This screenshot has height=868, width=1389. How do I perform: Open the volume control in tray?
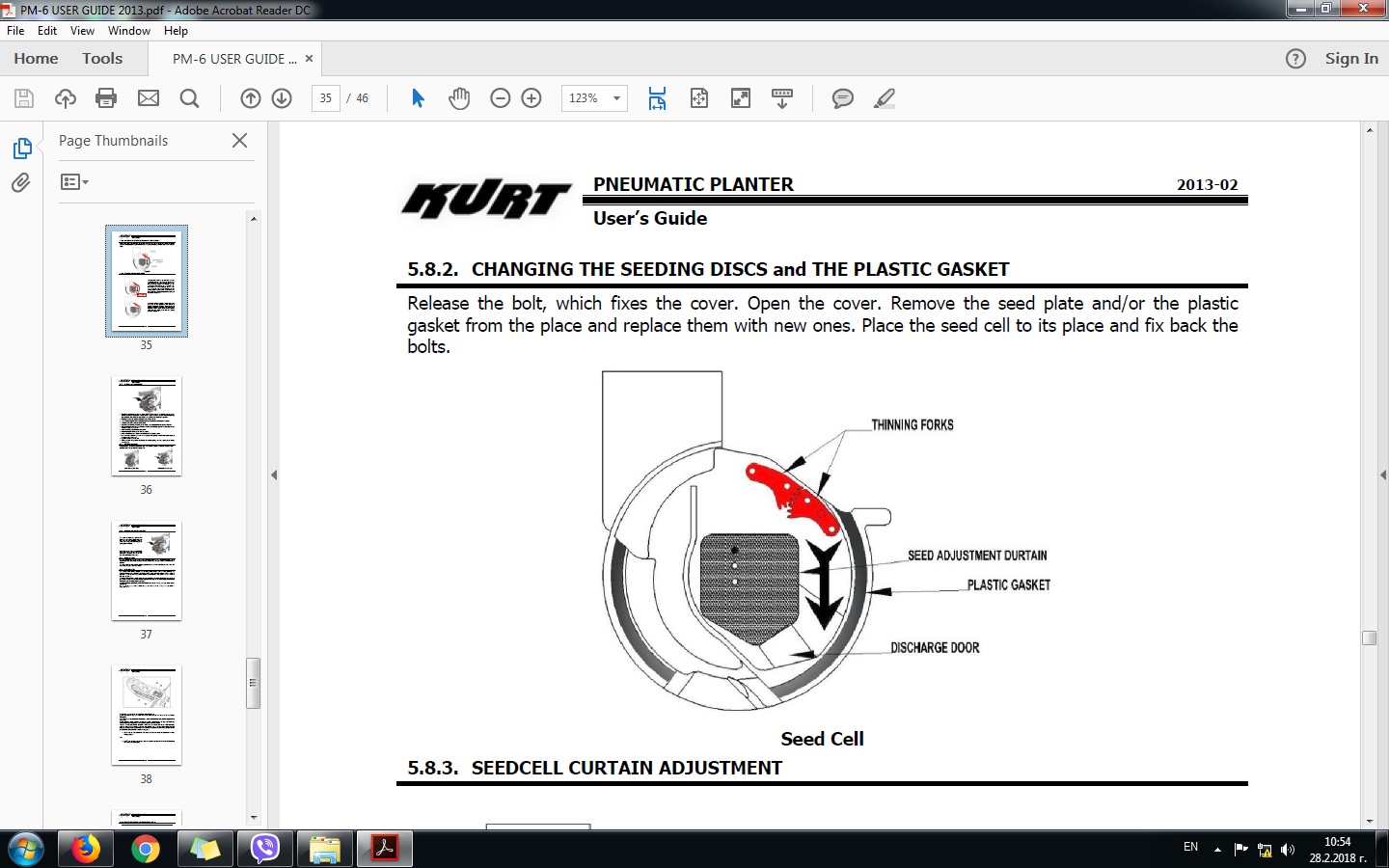(x=1288, y=850)
